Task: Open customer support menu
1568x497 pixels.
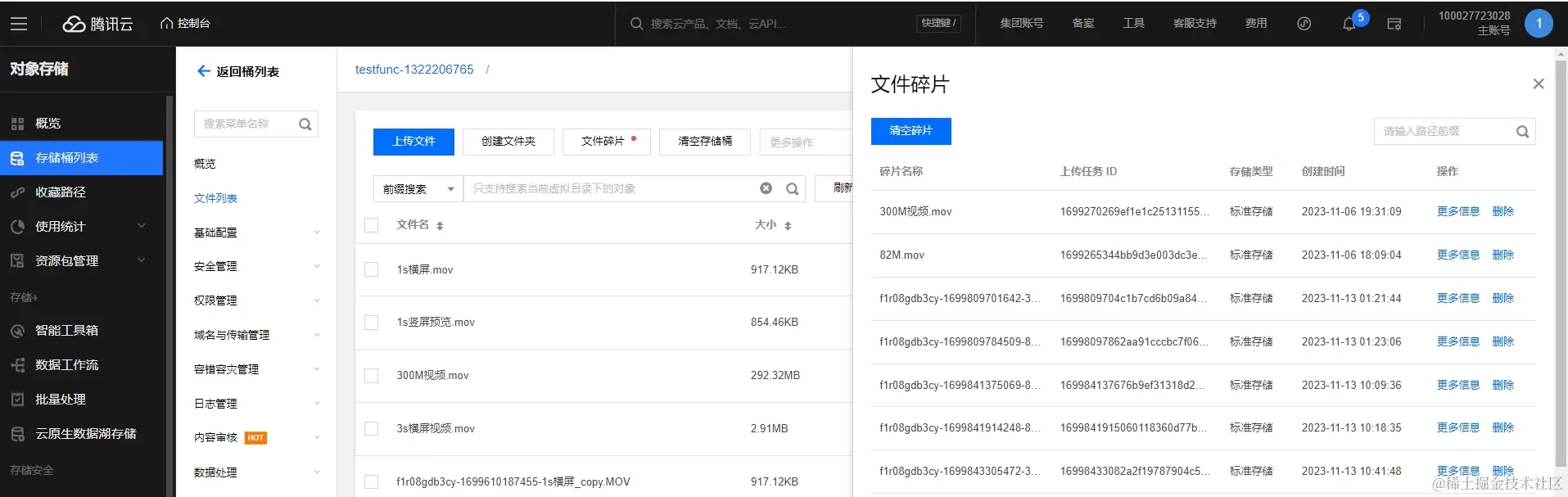Action: [1195, 24]
